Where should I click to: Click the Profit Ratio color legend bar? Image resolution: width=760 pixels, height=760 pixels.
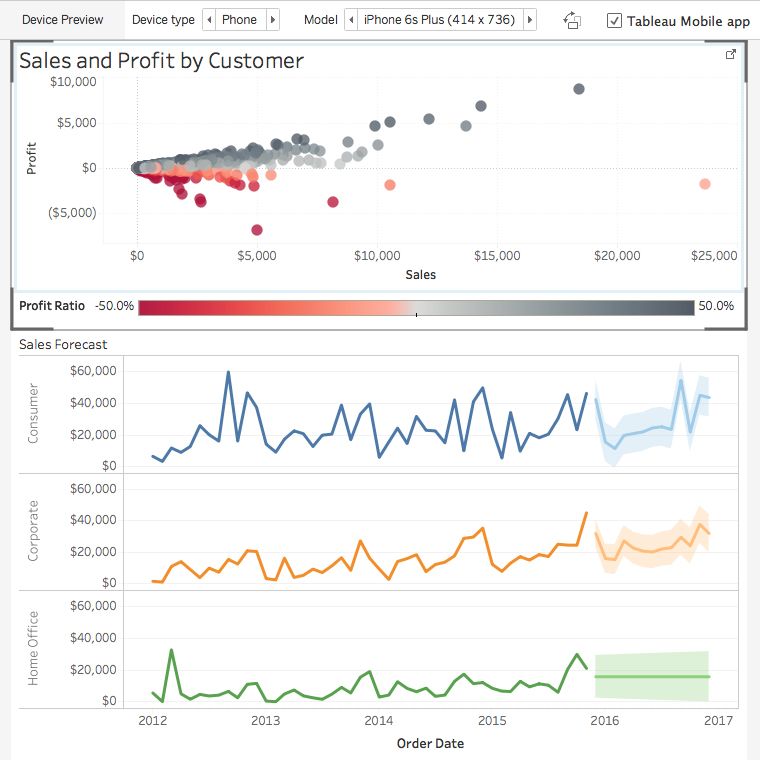(415, 307)
